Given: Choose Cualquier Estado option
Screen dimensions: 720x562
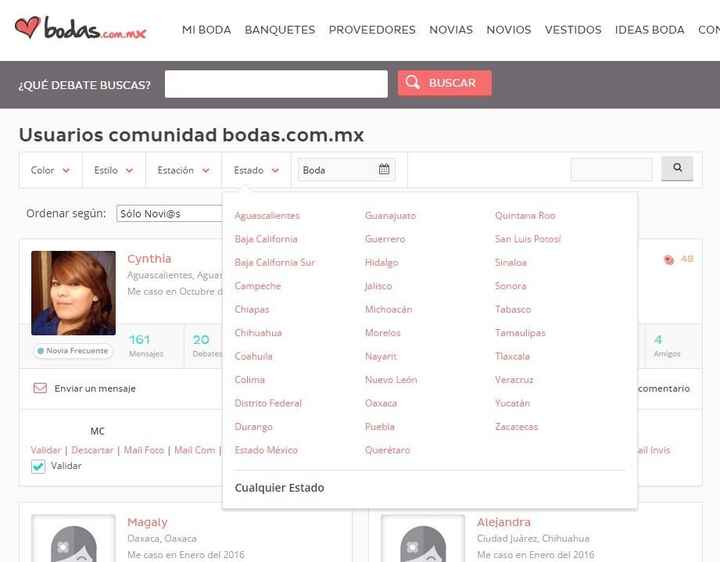Looking at the screenshot, I should 279,488.
